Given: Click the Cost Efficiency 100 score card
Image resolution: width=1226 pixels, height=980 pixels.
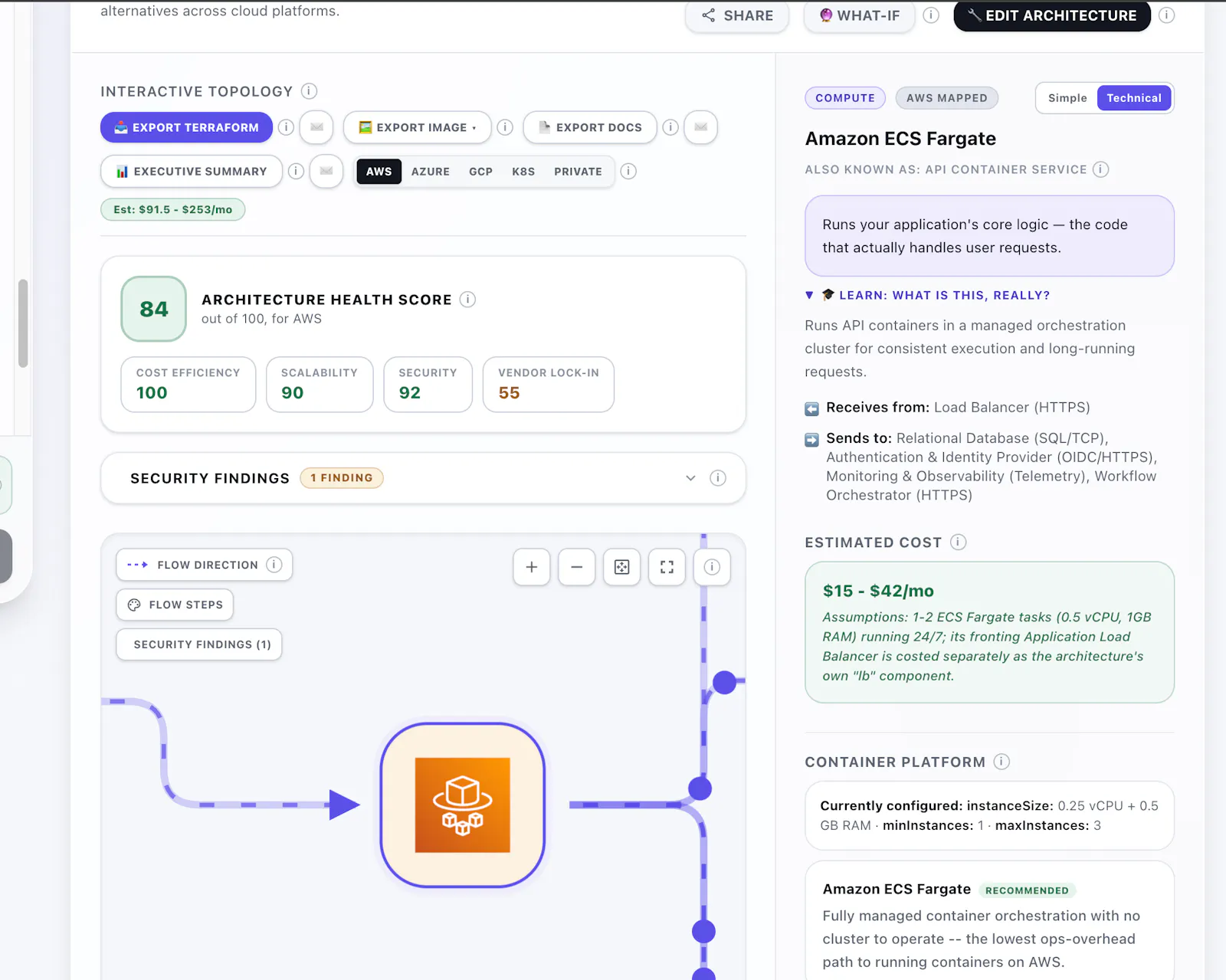Looking at the screenshot, I should point(188,385).
